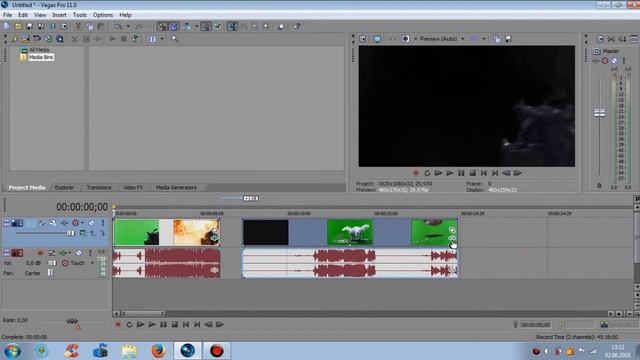Open the Project Media search tool
The height and width of the screenshot is (360, 640).
tap(175, 39)
